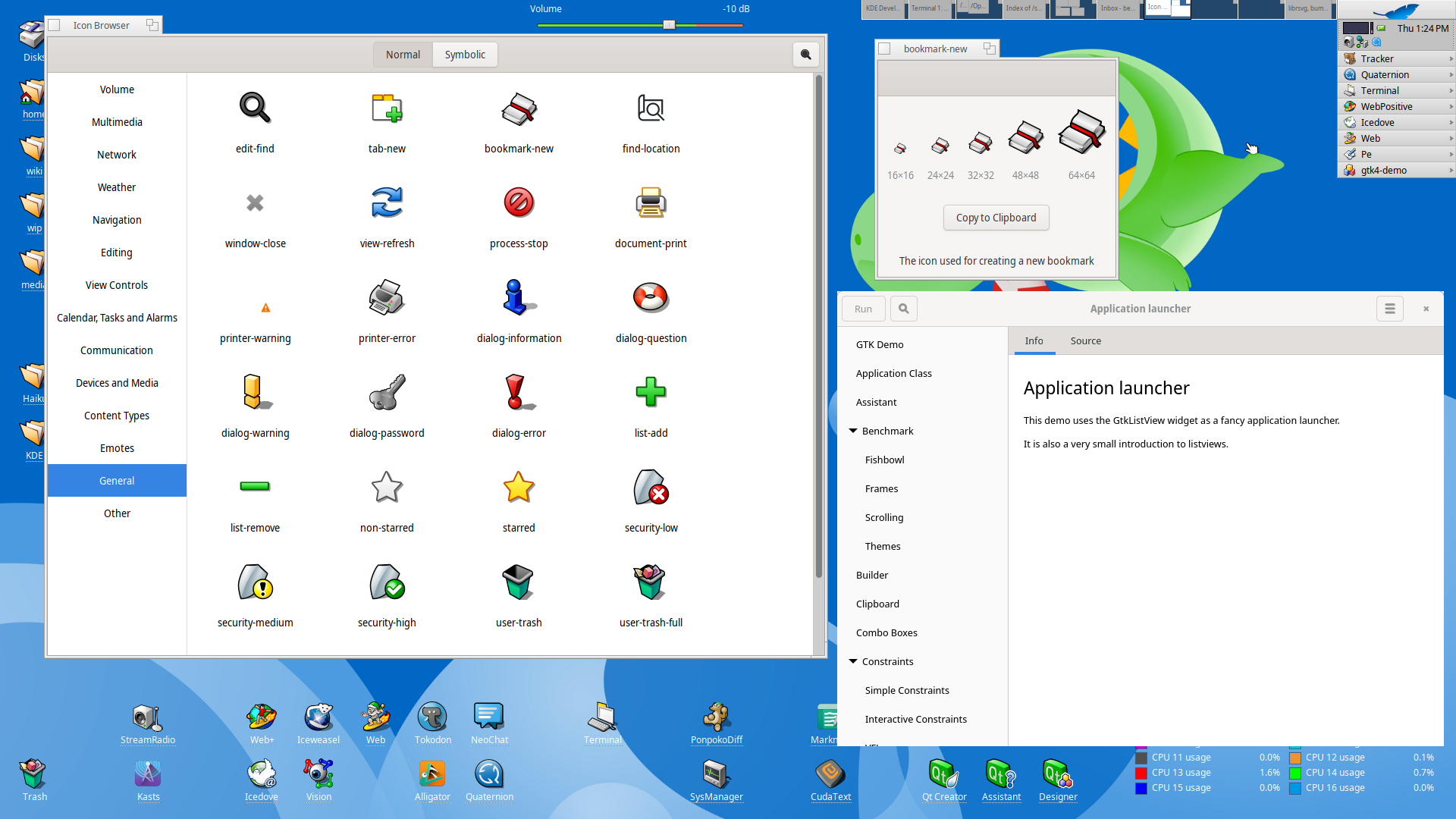Image resolution: width=1456 pixels, height=819 pixels.
Task: Click the search button in Icon Browser
Action: (805, 55)
